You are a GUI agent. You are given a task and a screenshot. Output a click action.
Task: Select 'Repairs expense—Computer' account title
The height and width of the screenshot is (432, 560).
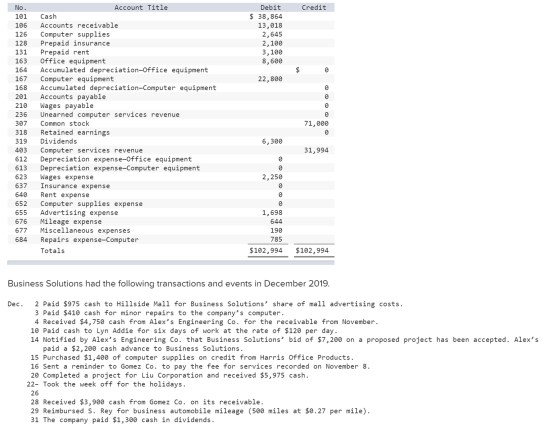point(89,240)
